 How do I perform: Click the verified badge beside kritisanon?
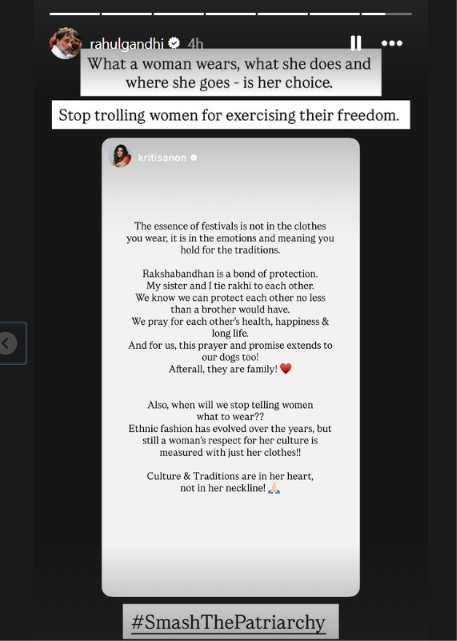click(x=194, y=157)
